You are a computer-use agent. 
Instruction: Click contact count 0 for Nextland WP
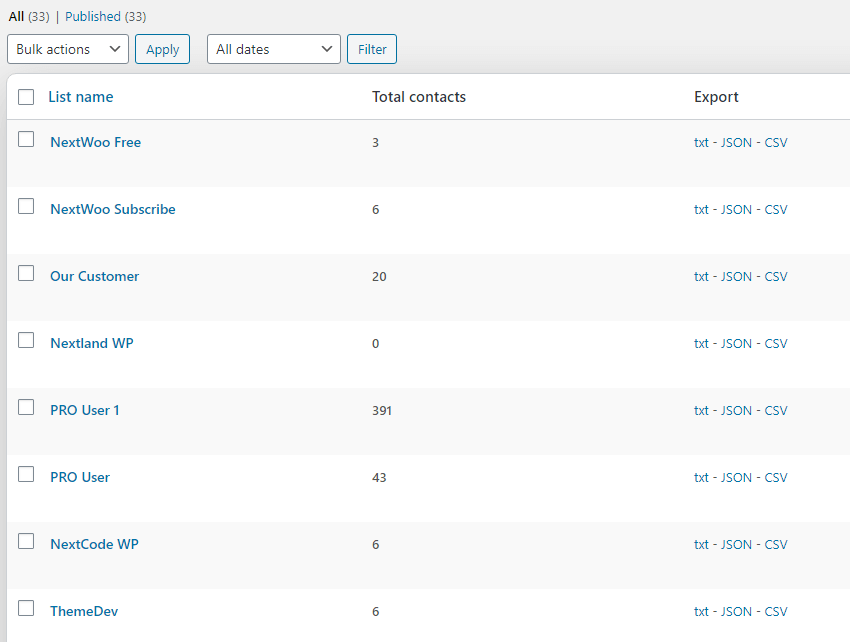(375, 344)
